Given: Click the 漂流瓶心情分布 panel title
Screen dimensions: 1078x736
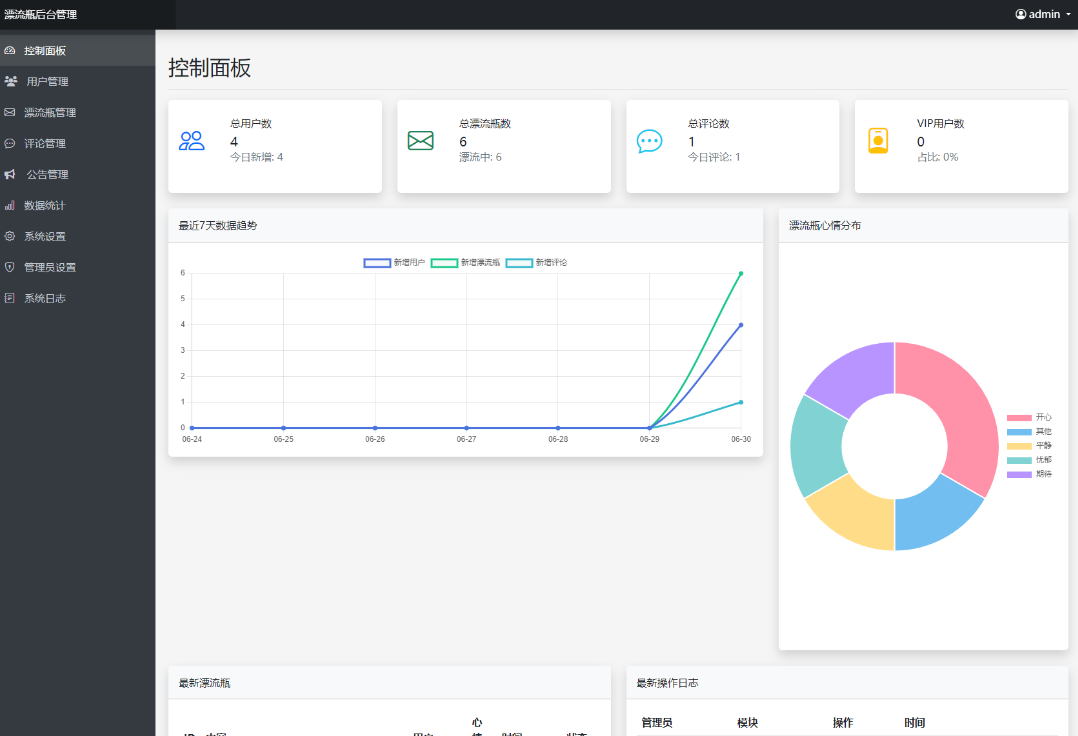Looking at the screenshot, I should tap(825, 225).
